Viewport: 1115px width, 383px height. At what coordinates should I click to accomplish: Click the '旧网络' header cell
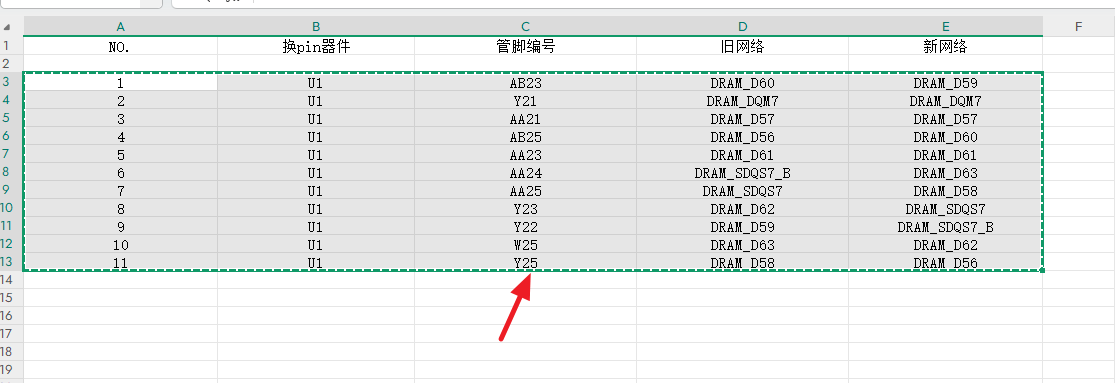pyautogui.click(x=742, y=46)
